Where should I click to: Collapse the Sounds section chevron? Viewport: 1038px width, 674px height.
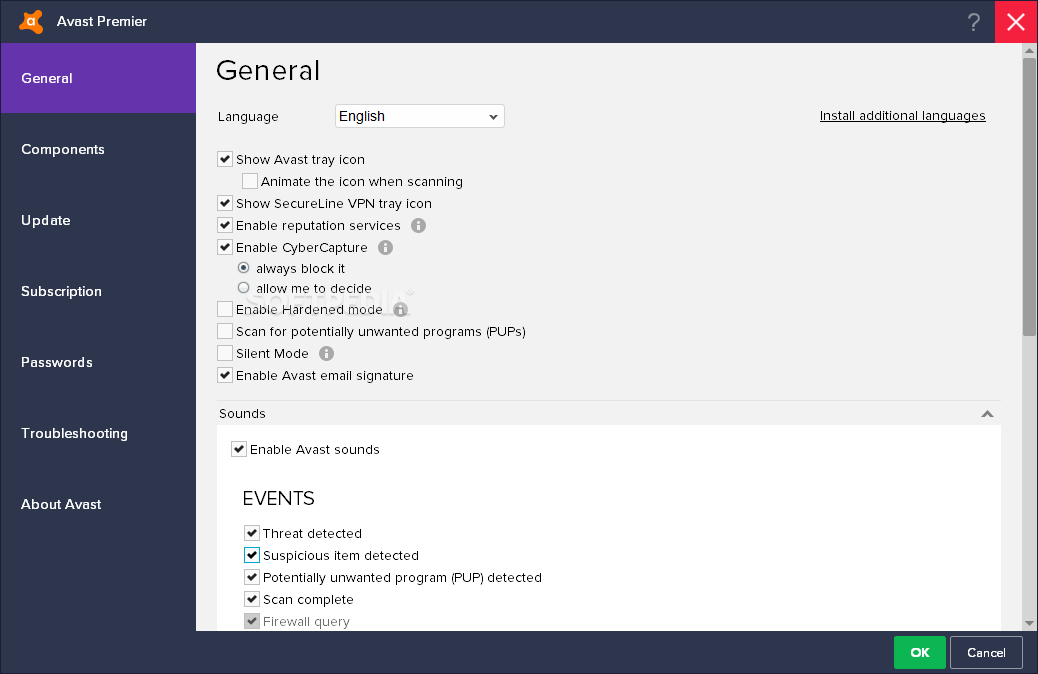coord(987,414)
